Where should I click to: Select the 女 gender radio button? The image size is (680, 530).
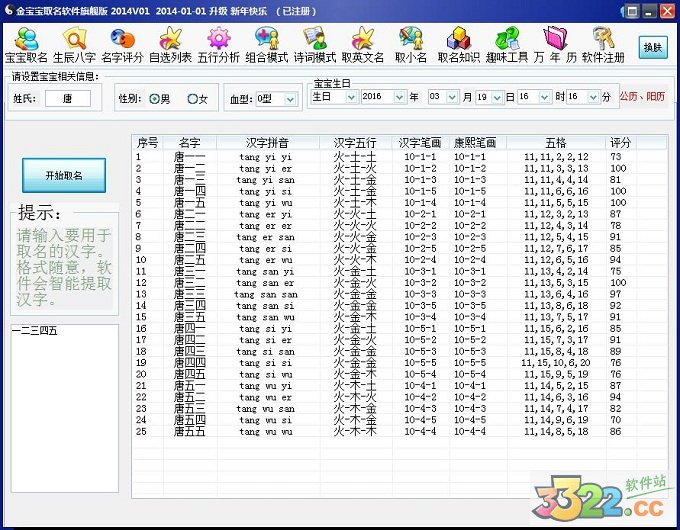click(193, 99)
